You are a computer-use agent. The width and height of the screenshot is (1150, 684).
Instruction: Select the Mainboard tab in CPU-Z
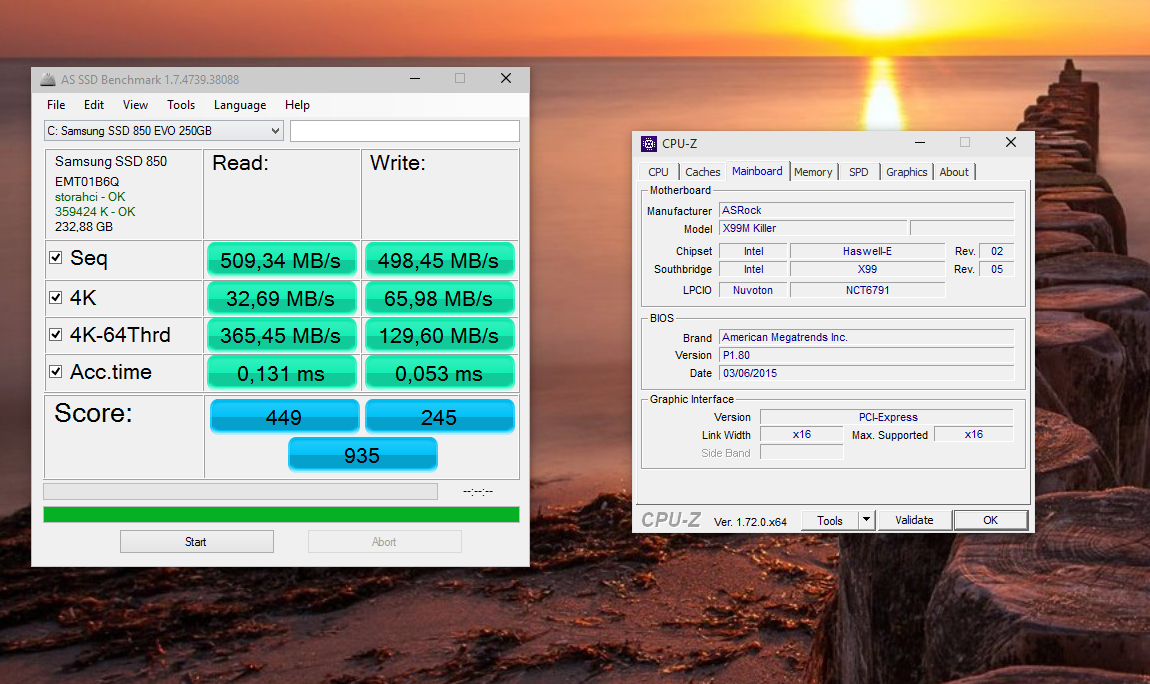[757, 171]
